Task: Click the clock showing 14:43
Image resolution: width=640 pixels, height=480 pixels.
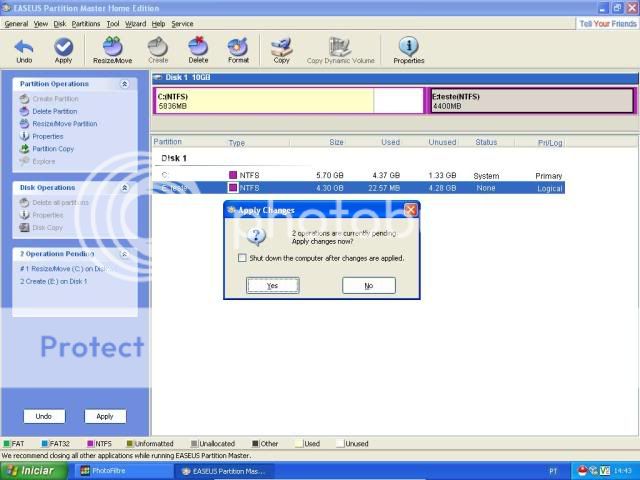Action: [x=622, y=471]
